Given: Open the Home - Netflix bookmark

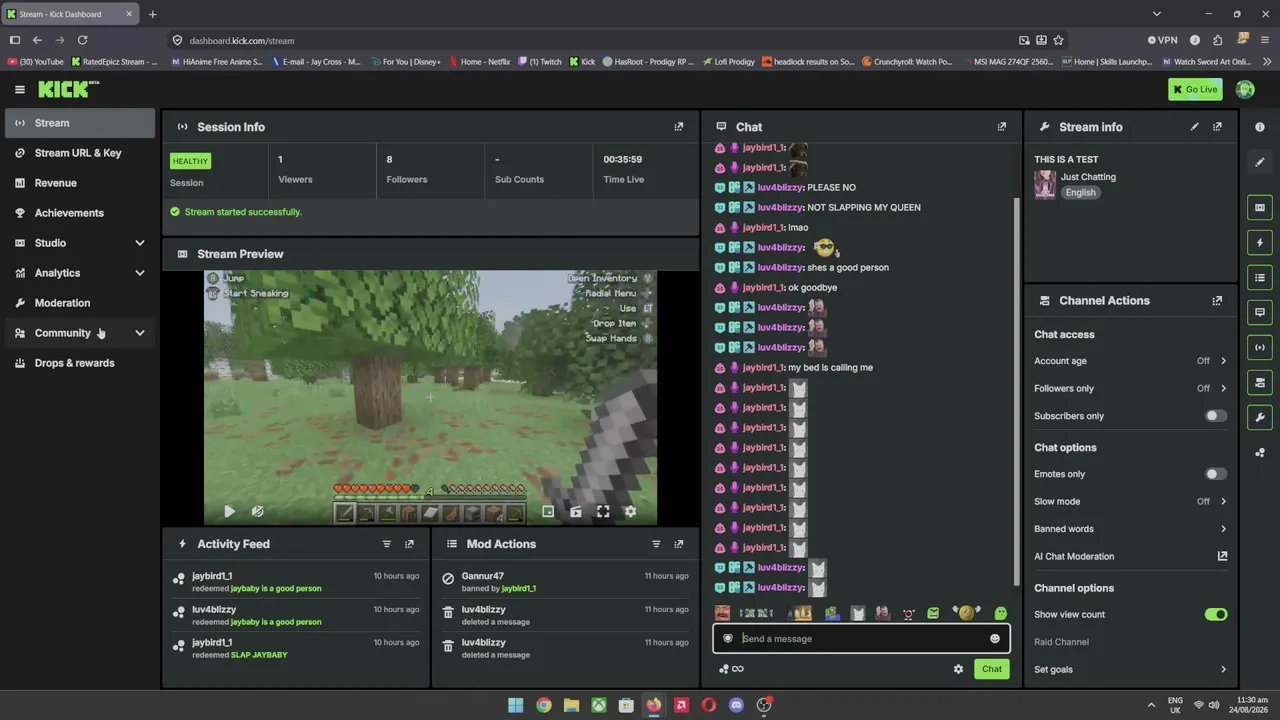Looking at the screenshot, I should (x=479, y=62).
